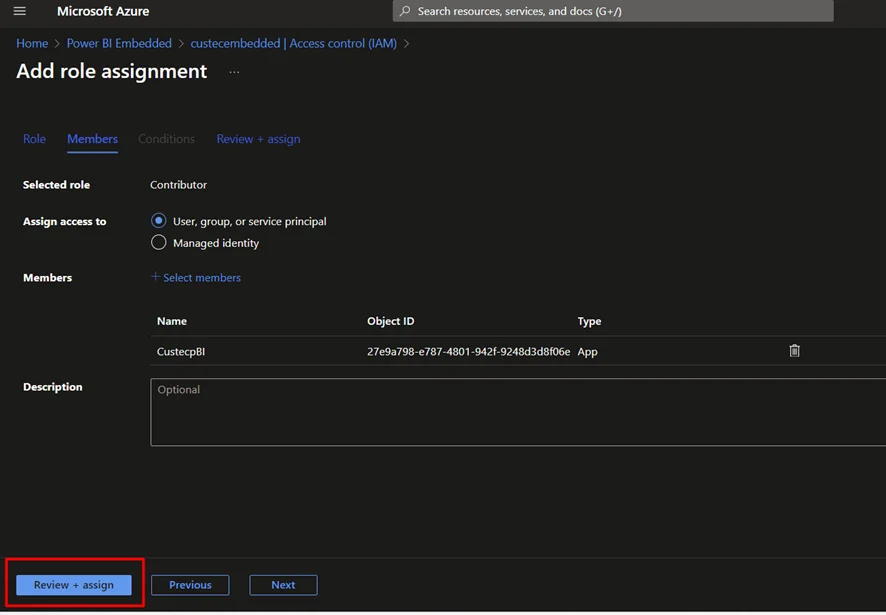Image resolution: width=886 pixels, height=615 pixels.
Task: Click the blue Review + assign button
Action: pyautogui.click(x=74, y=585)
